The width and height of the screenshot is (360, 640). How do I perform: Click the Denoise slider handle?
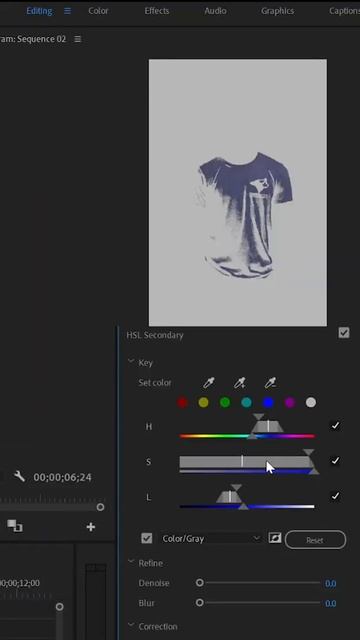point(199,583)
